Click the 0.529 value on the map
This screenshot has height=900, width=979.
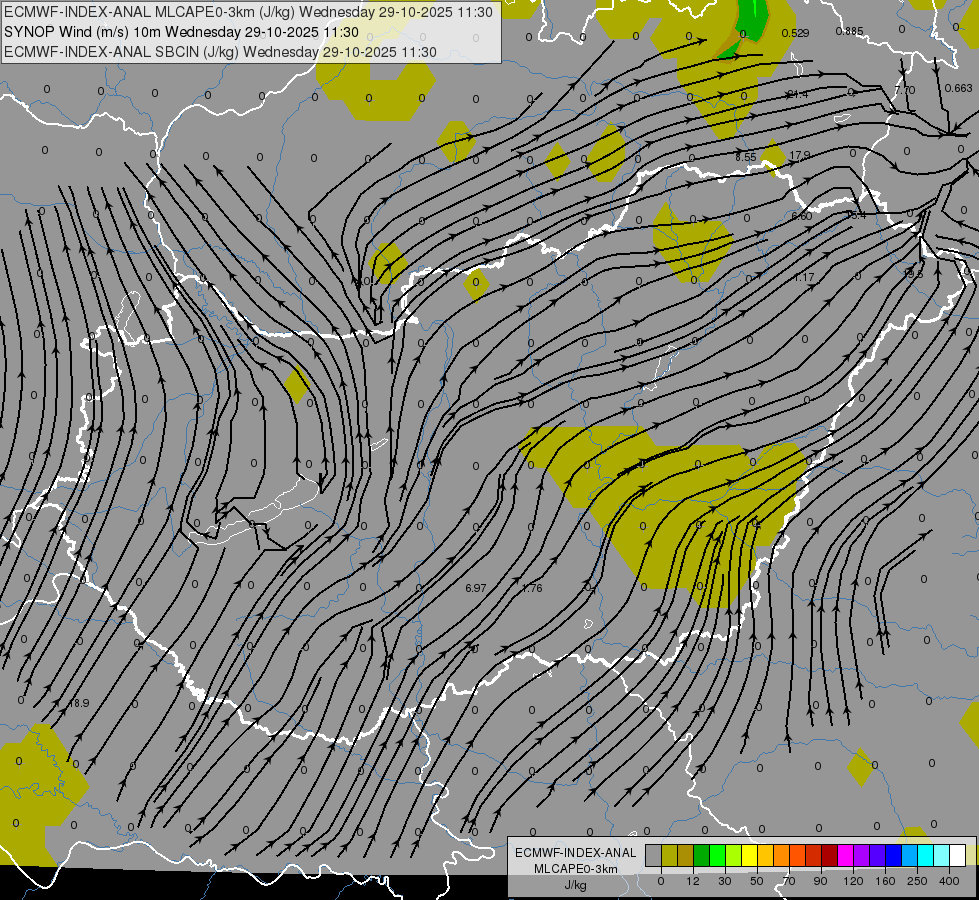pyautogui.click(x=795, y=33)
